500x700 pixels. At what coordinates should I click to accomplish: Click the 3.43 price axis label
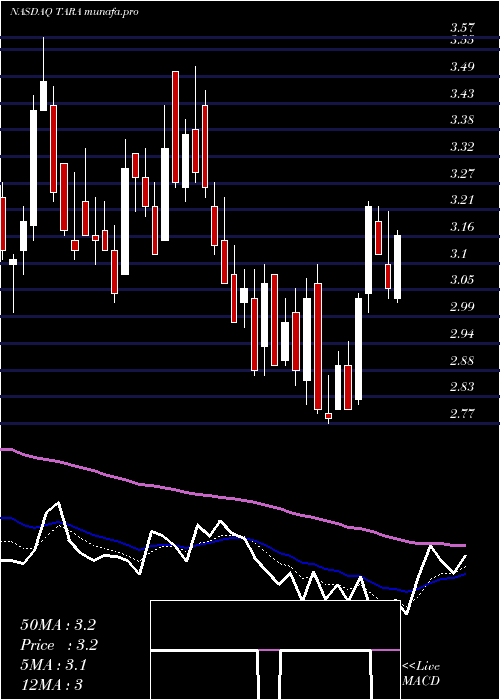coord(462,94)
